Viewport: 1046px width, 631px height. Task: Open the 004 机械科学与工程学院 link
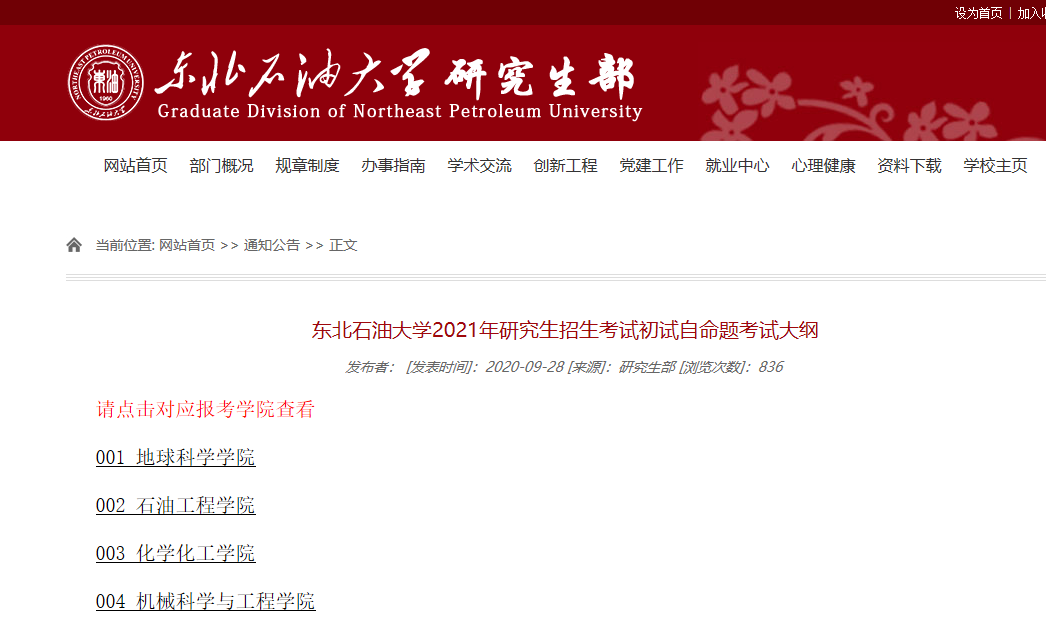pyautogui.click(x=204, y=601)
